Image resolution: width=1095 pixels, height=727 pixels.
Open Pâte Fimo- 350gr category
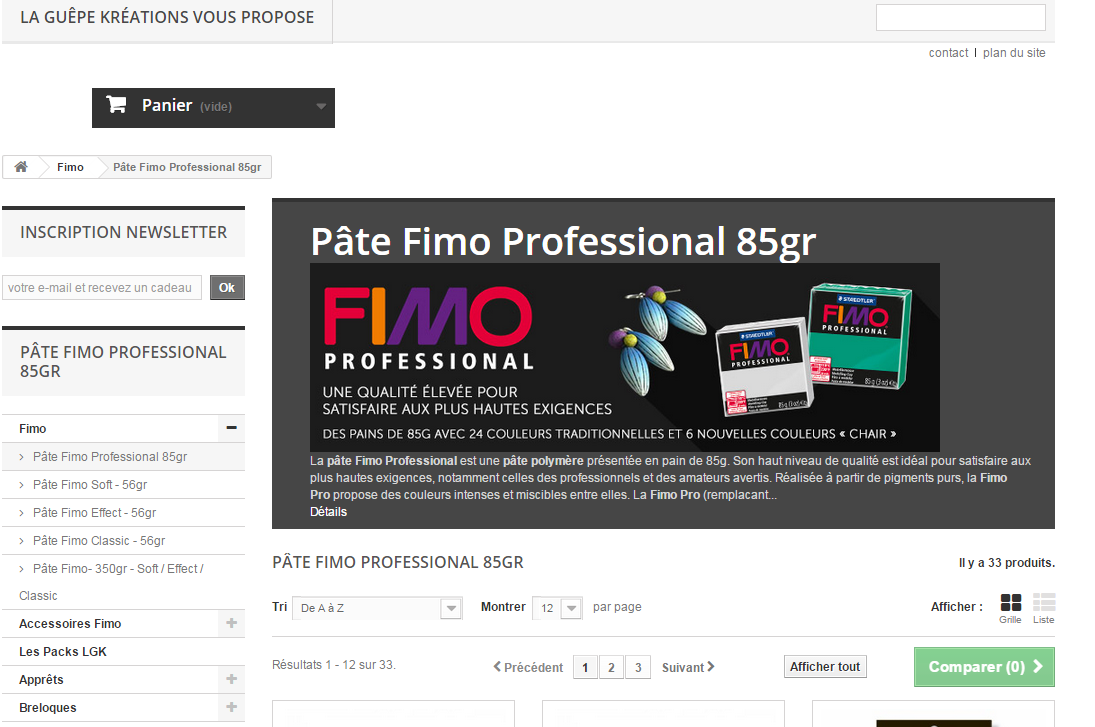tap(112, 582)
